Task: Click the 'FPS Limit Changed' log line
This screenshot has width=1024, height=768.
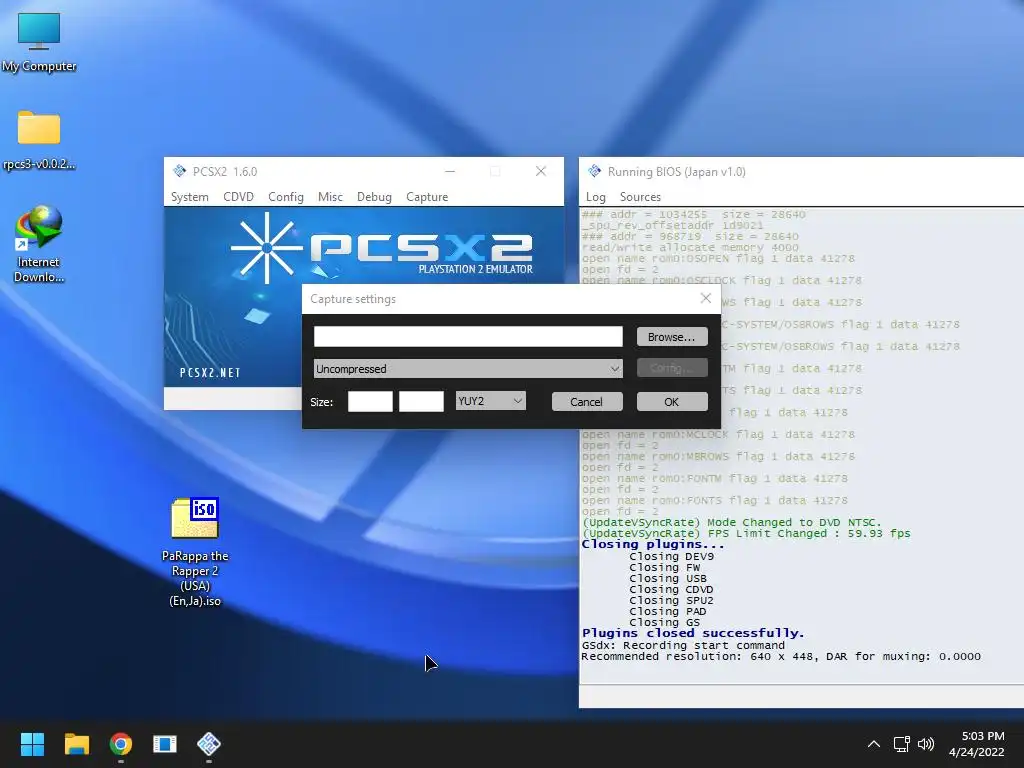Action: click(746, 533)
